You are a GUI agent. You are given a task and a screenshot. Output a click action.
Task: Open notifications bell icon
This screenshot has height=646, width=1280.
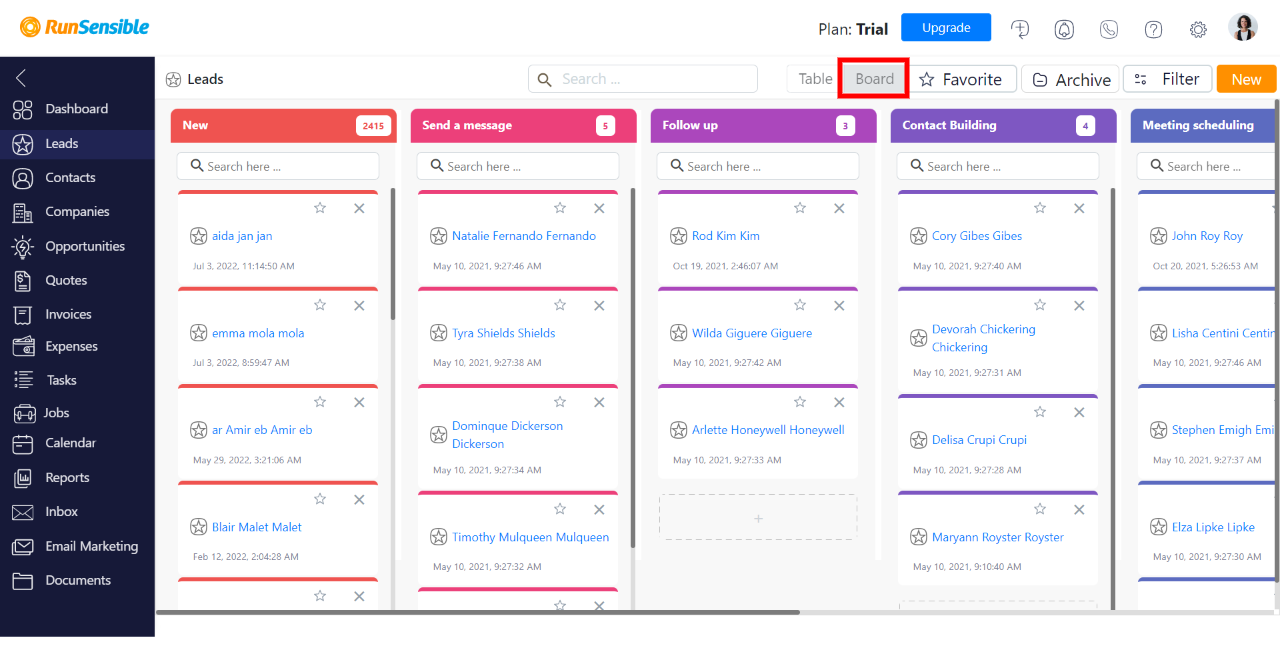pos(1064,29)
